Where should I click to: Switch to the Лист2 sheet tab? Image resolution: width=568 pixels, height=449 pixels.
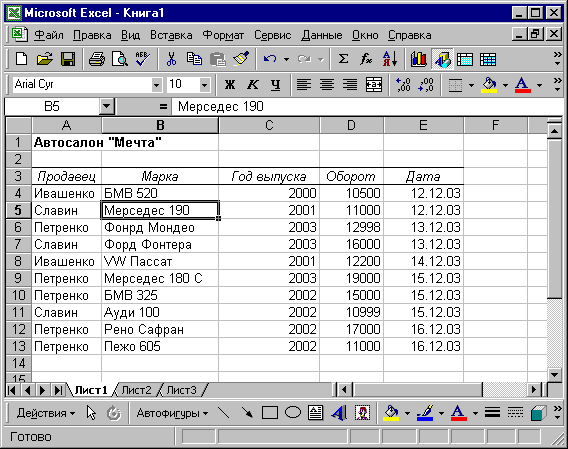point(136,390)
